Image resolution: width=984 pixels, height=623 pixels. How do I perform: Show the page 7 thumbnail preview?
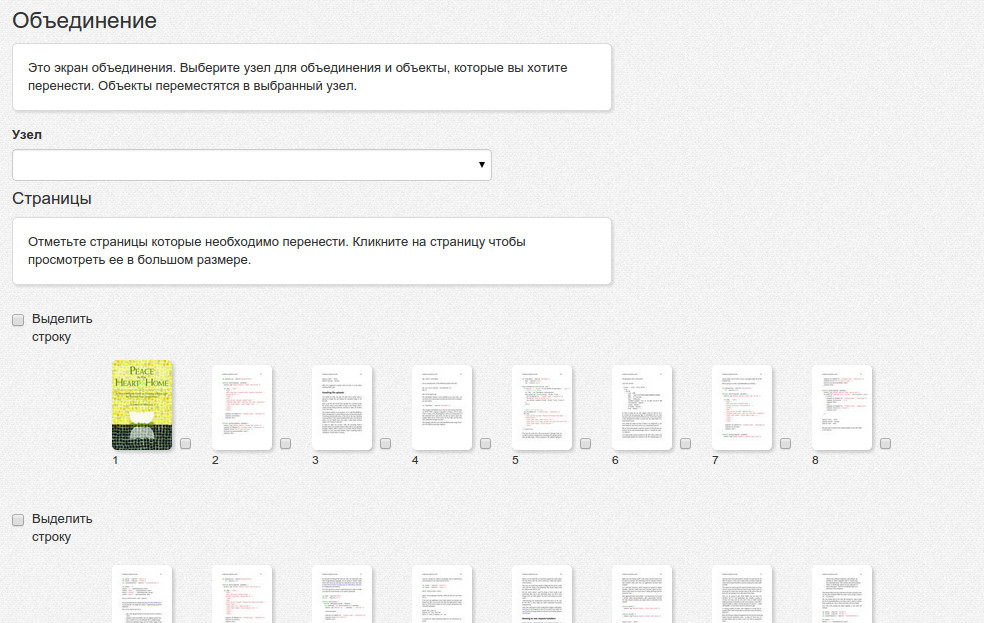pos(742,407)
